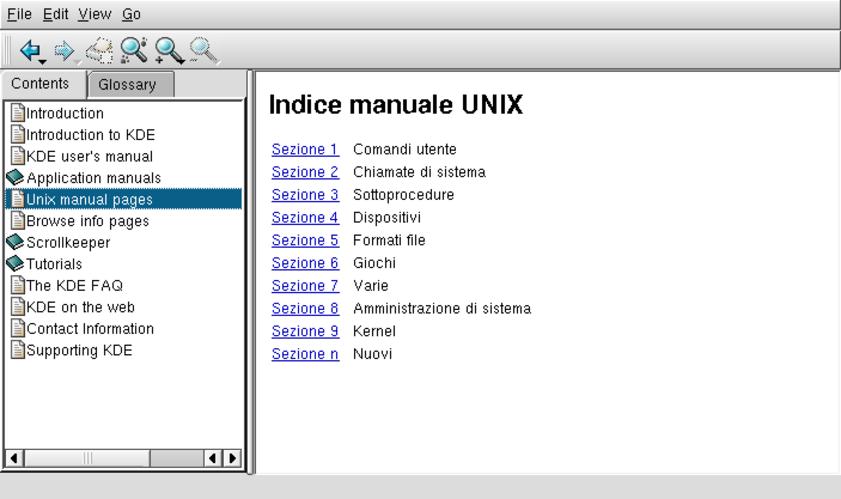Image resolution: width=841 pixels, height=499 pixels.
Task: Click the Find magnifier toolbar icon
Action: click(133, 49)
